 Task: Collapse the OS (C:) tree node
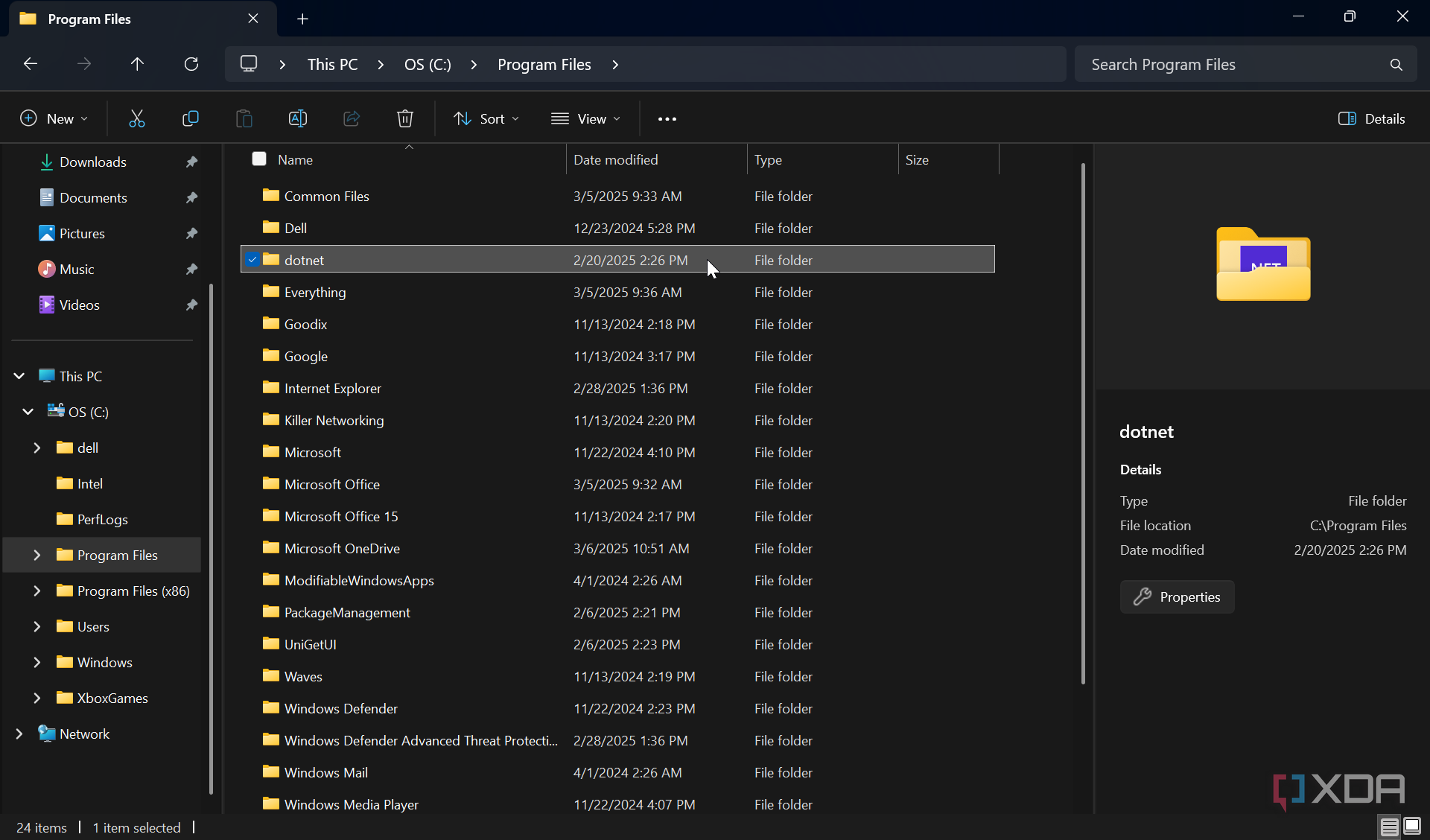tap(28, 412)
